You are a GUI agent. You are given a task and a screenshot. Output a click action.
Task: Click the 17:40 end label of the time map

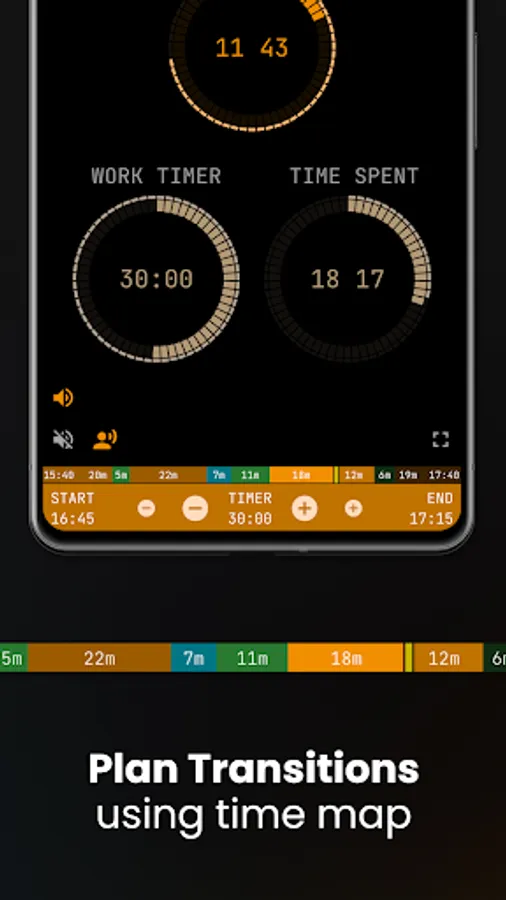point(444,475)
